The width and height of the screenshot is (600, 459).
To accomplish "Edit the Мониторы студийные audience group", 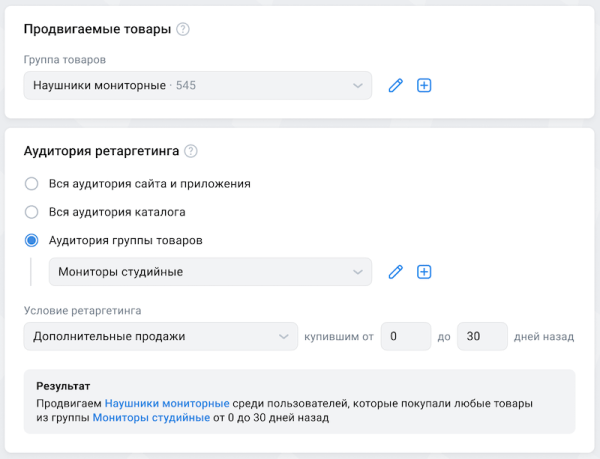I will [395, 272].
